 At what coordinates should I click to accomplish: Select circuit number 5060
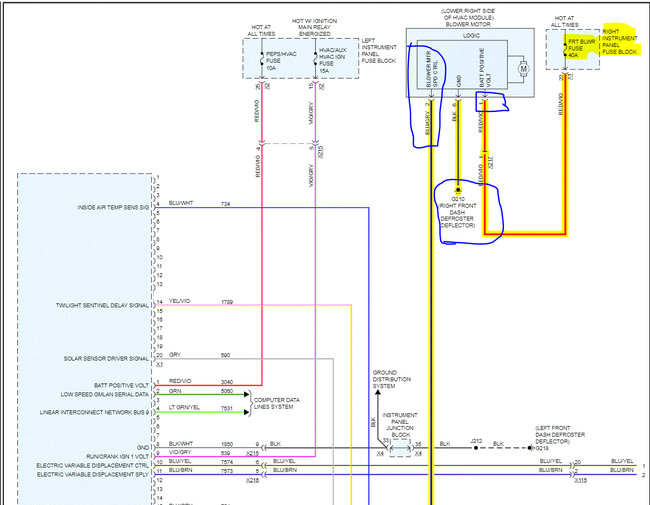click(227, 391)
